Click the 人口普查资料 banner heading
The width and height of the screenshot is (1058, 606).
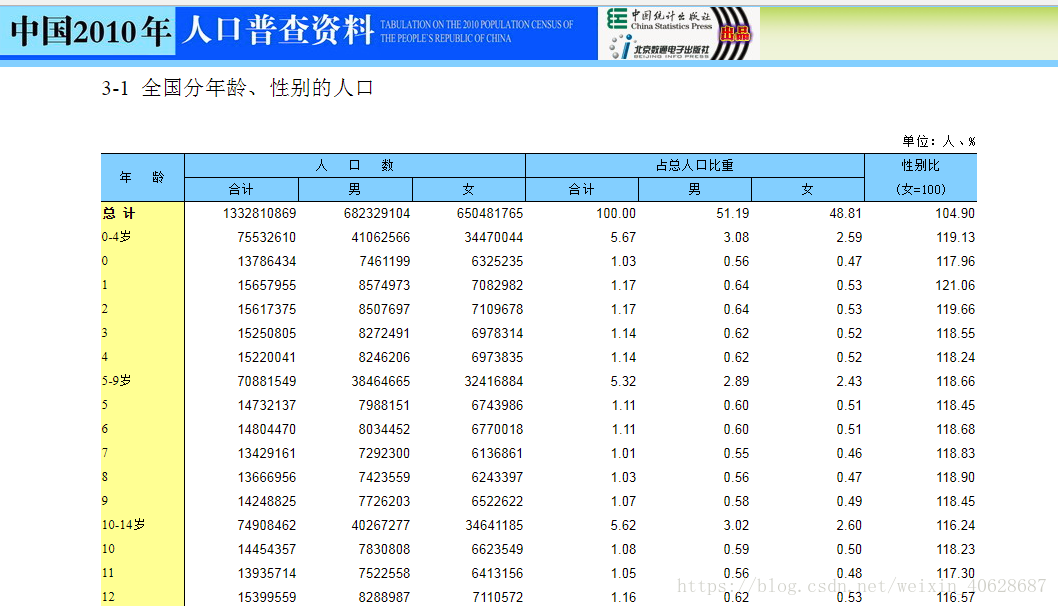click(277, 30)
